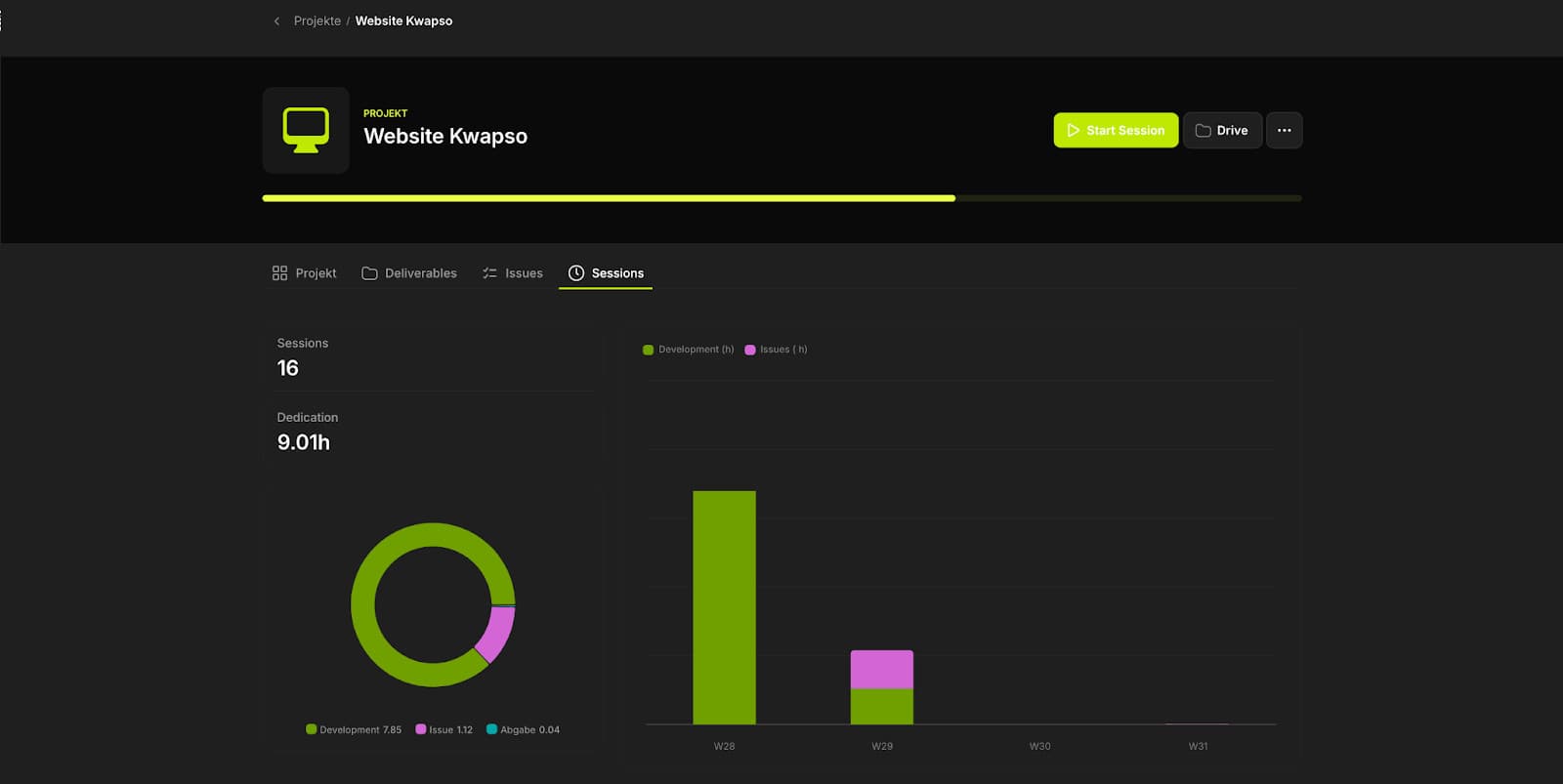Click the Start Session button
This screenshot has width=1563, height=784.
[1116, 130]
